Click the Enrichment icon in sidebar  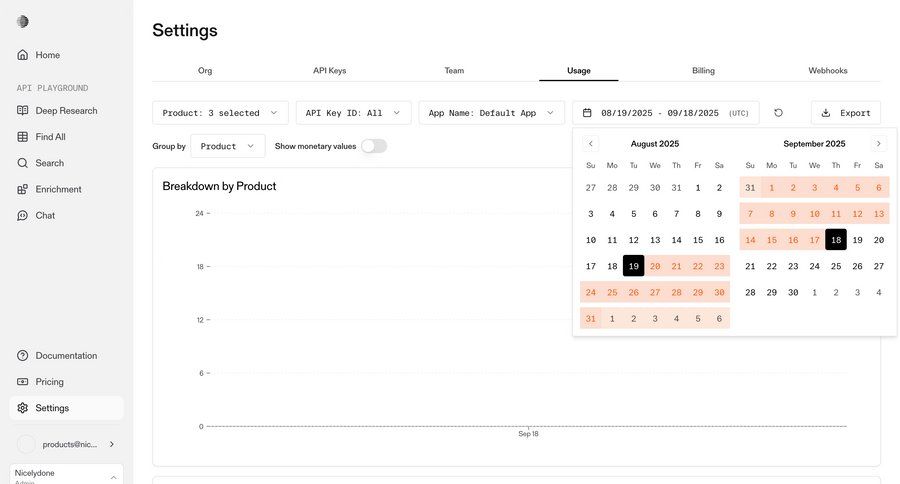click(23, 189)
